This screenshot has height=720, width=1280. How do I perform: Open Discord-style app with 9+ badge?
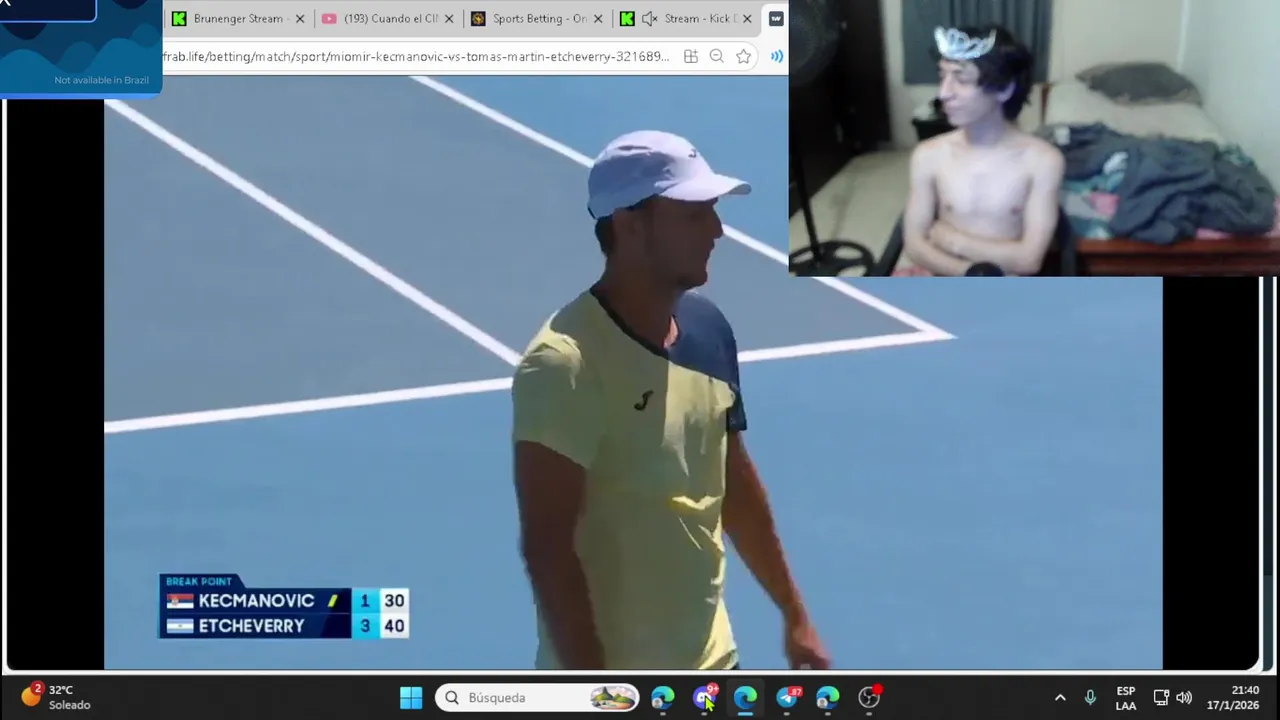[x=705, y=698]
